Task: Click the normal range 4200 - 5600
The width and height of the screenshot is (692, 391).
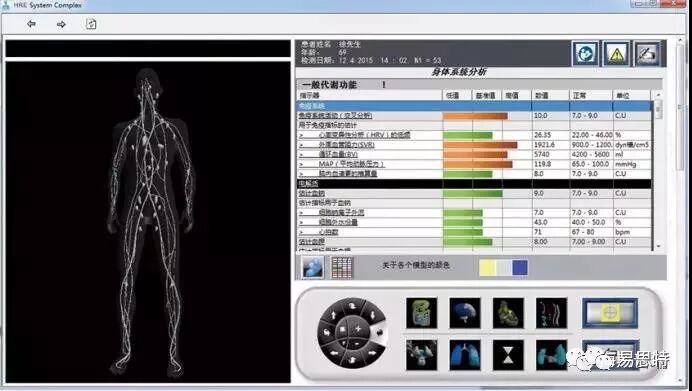Action: point(590,154)
